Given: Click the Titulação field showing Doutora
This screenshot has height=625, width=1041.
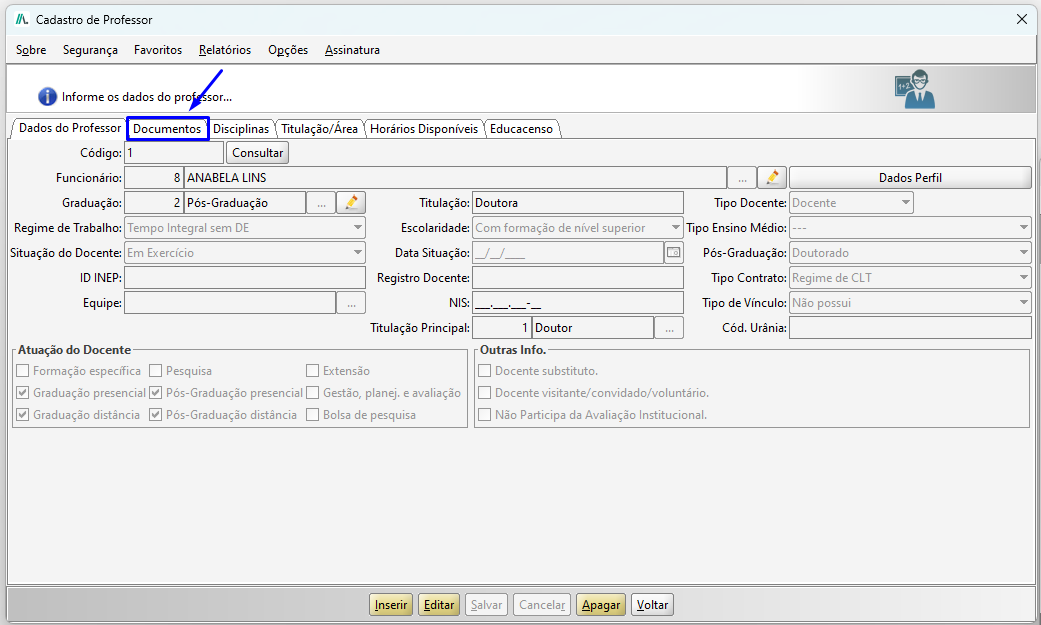Looking at the screenshot, I should pos(578,203).
